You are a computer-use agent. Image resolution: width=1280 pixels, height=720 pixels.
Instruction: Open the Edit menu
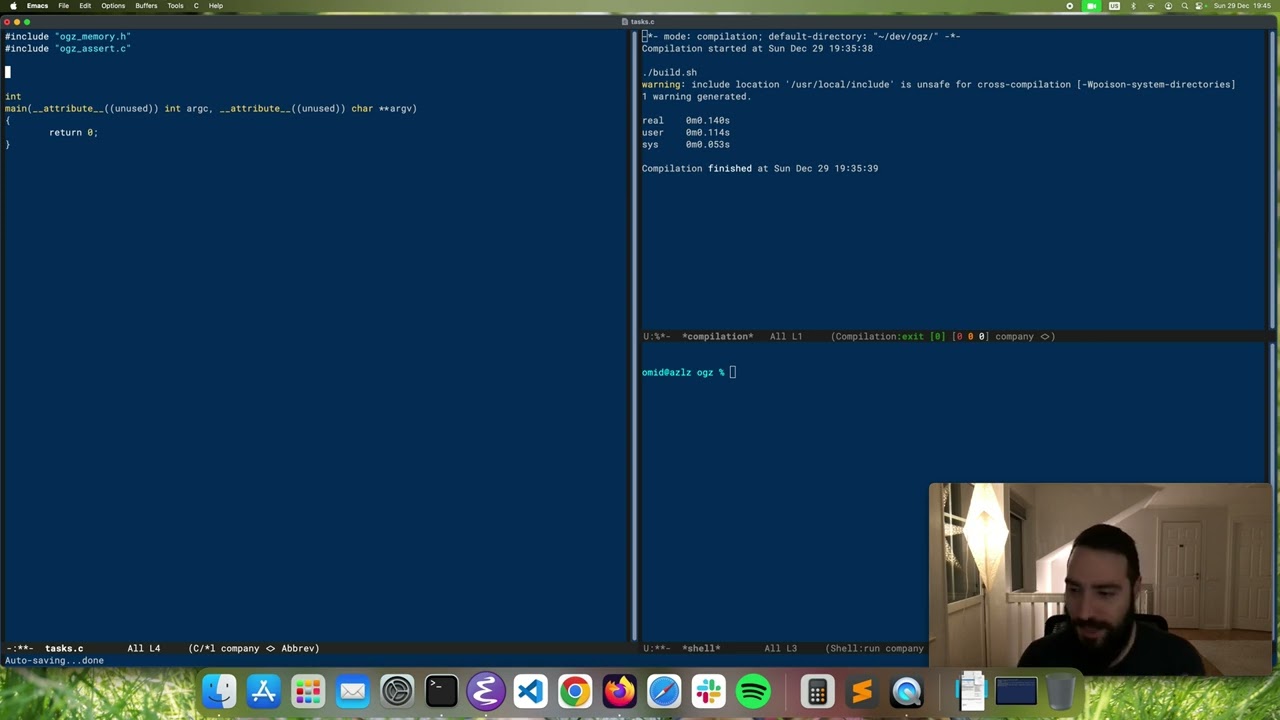(85, 6)
